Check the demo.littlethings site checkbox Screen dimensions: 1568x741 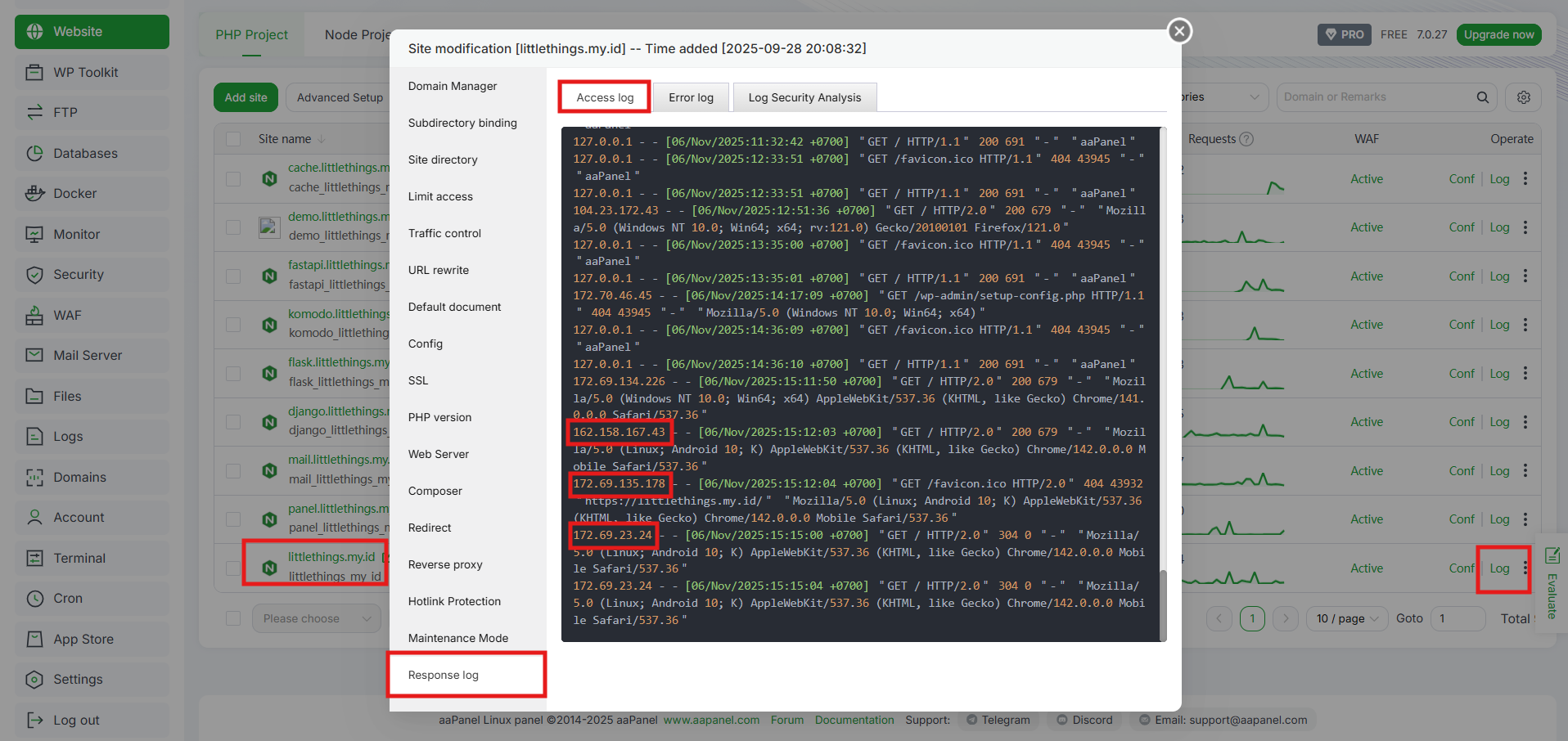(233, 227)
